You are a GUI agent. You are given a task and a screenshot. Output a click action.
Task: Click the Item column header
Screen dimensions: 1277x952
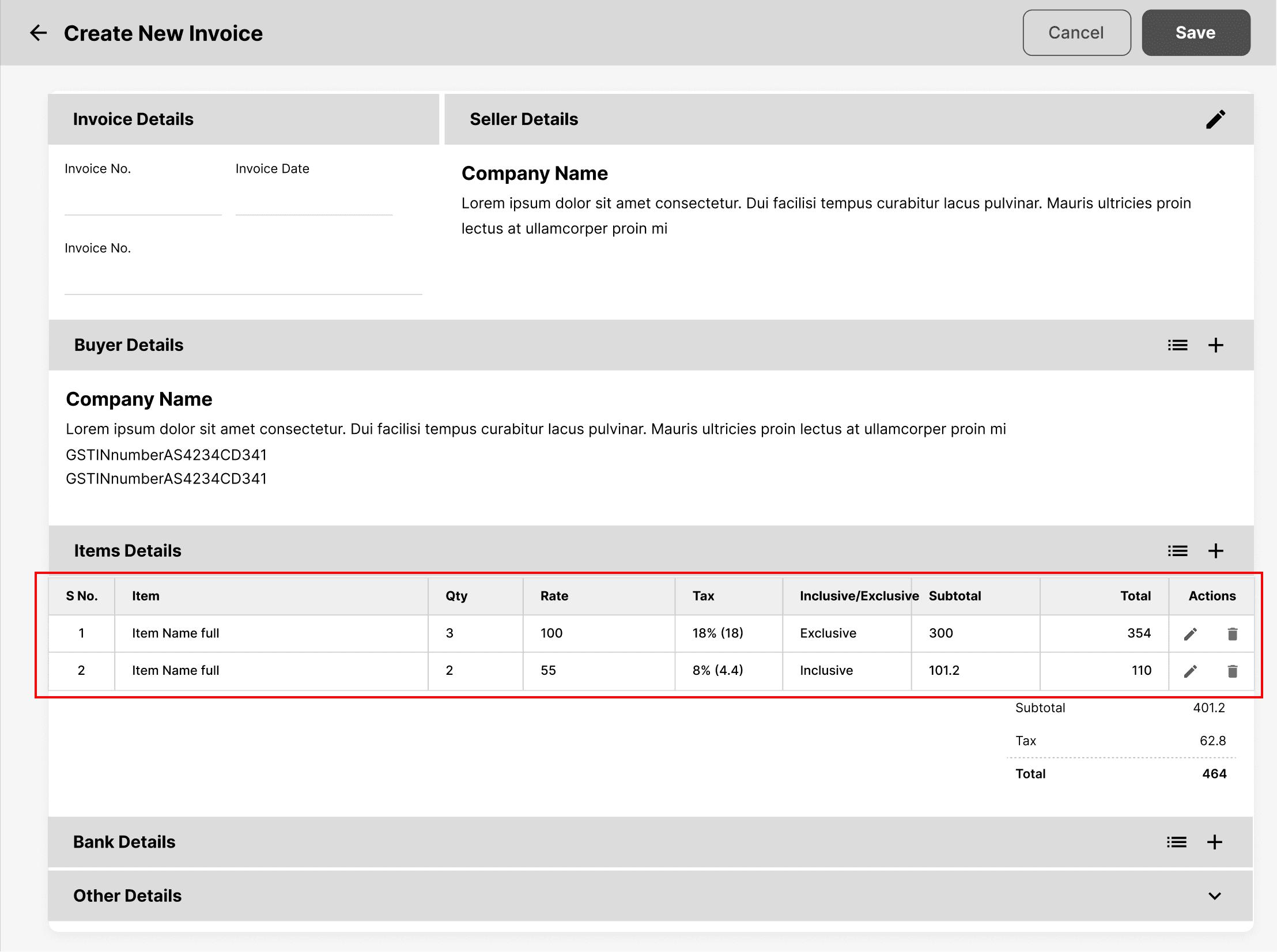tap(146, 596)
